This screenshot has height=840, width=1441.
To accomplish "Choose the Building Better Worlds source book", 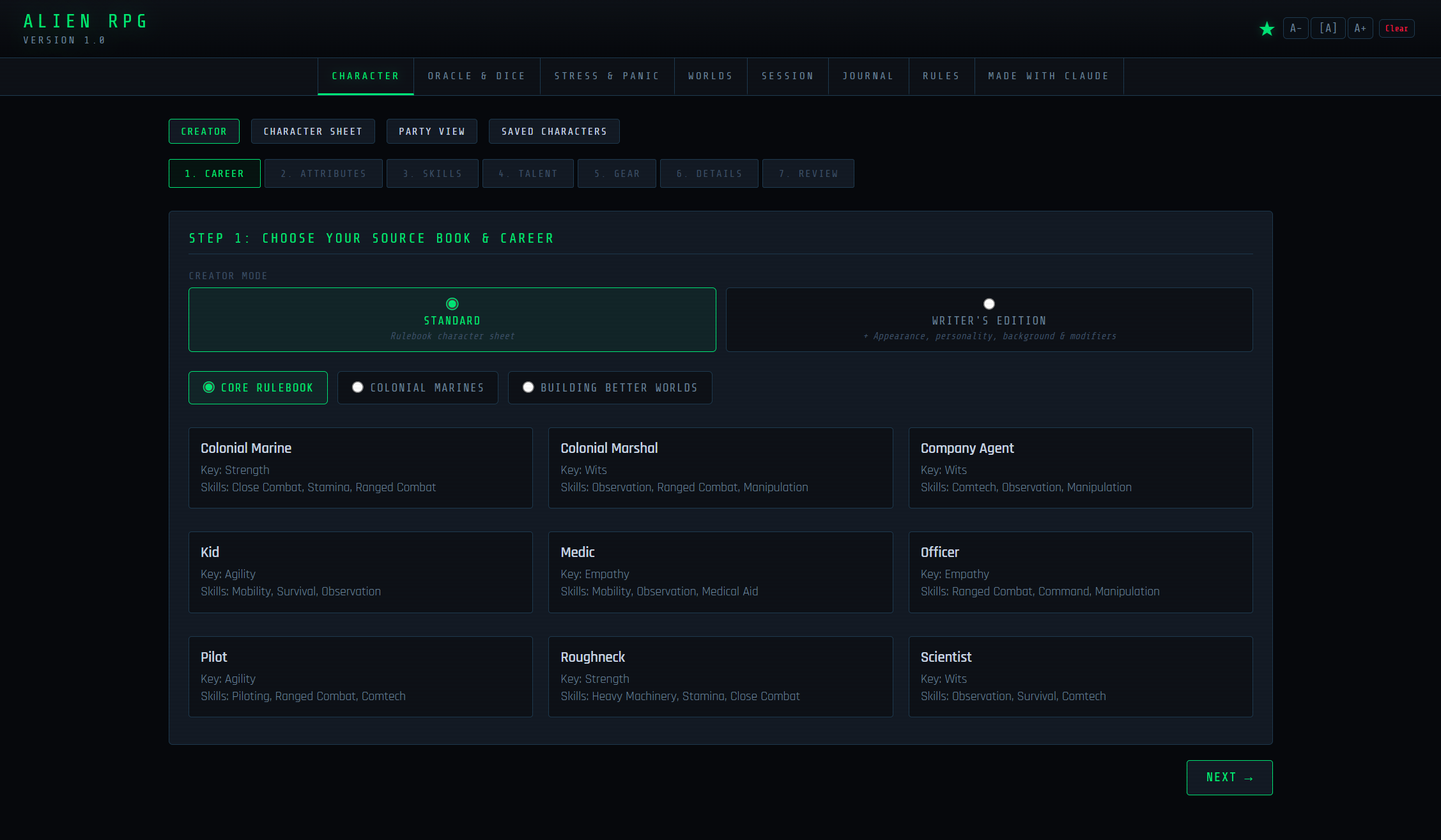I will click(x=610, y=388).
